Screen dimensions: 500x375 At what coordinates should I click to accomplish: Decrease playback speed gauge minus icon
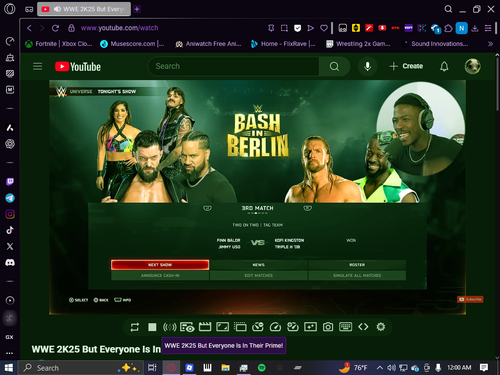point(258,327)
